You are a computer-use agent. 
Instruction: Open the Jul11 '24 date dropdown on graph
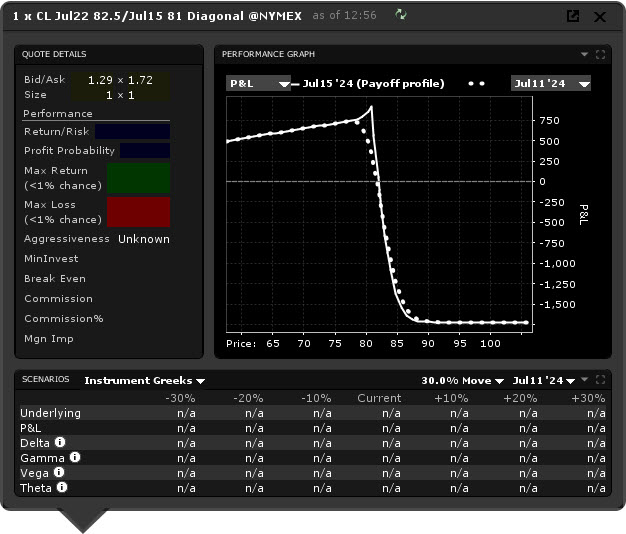pos(550,84)
